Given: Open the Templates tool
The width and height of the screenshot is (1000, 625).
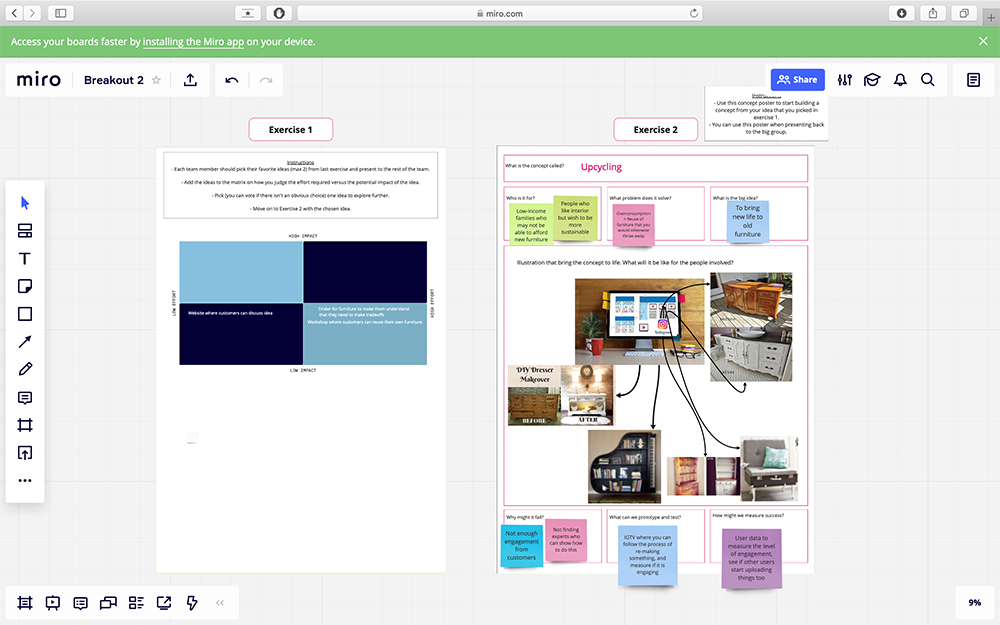Looking at the screenshot, I should 25,231.
